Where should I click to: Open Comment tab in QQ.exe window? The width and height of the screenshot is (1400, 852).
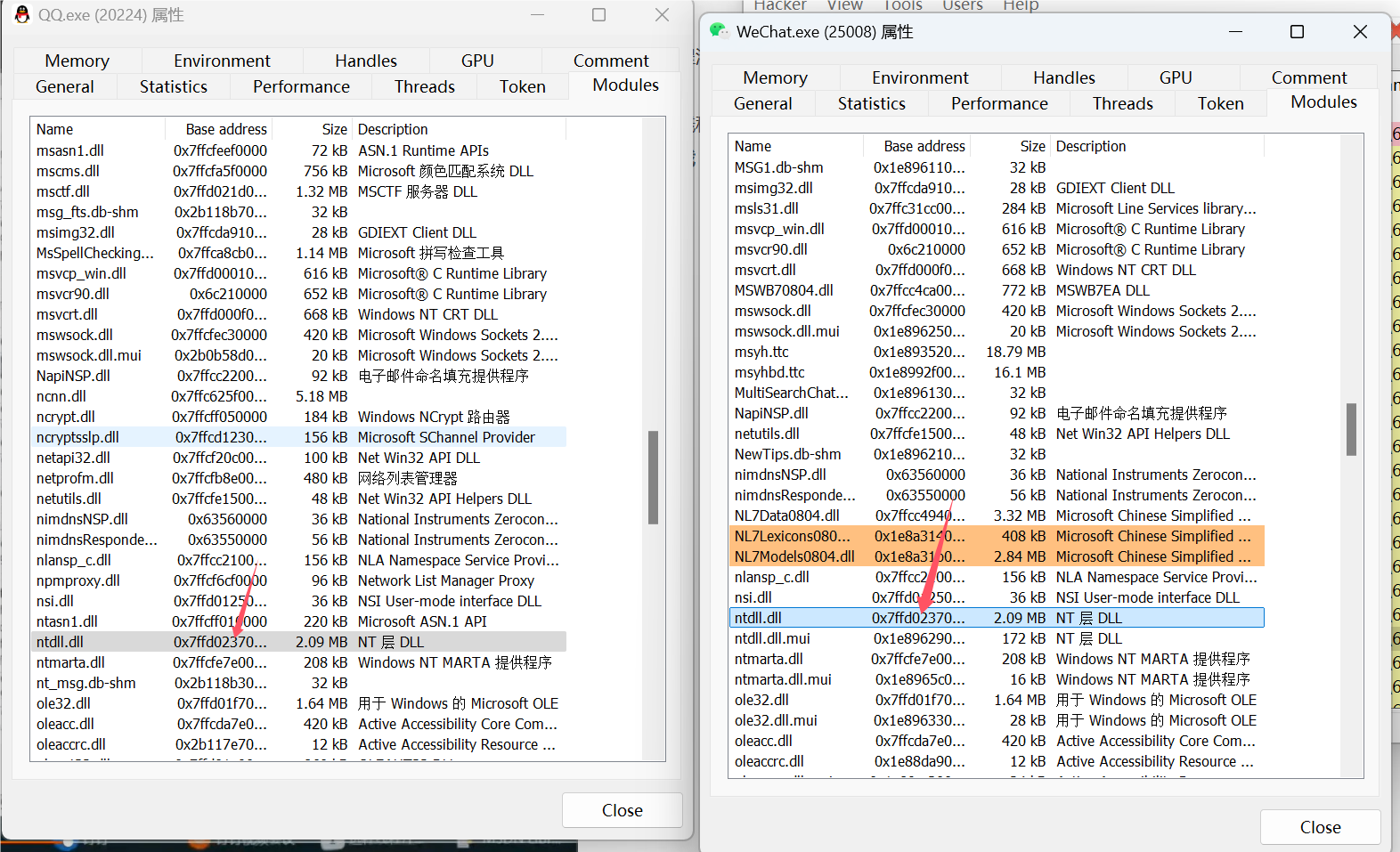pyautogui.click(x=611, y=61)
